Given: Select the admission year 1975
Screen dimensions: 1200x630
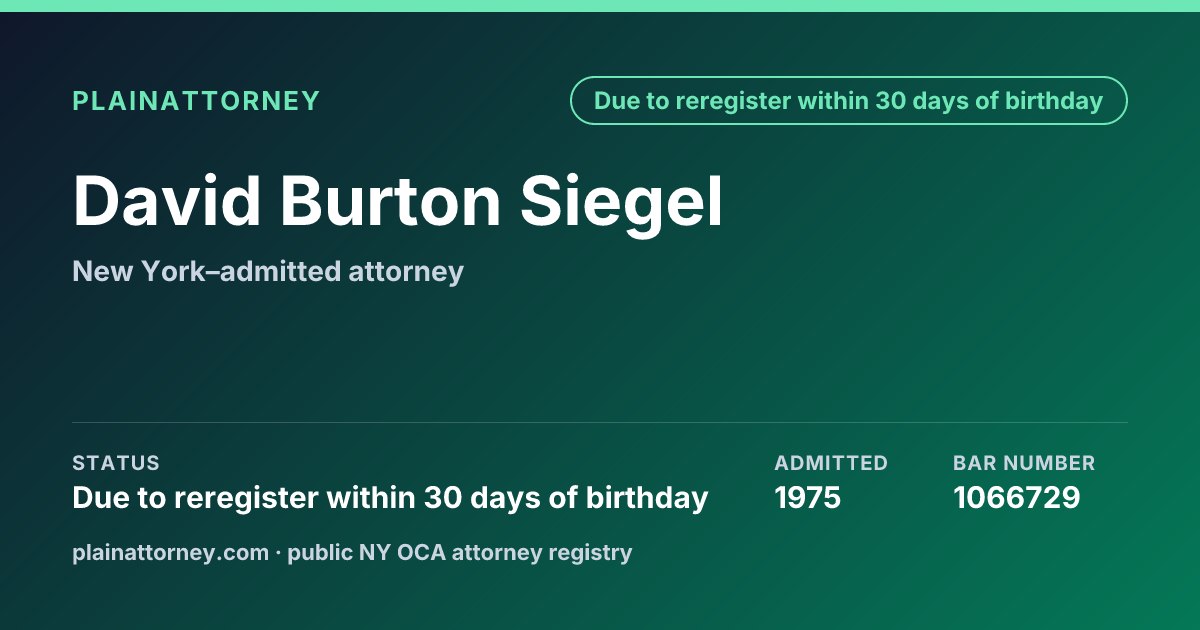Looking at the screenshot, I should pos(808,497).
